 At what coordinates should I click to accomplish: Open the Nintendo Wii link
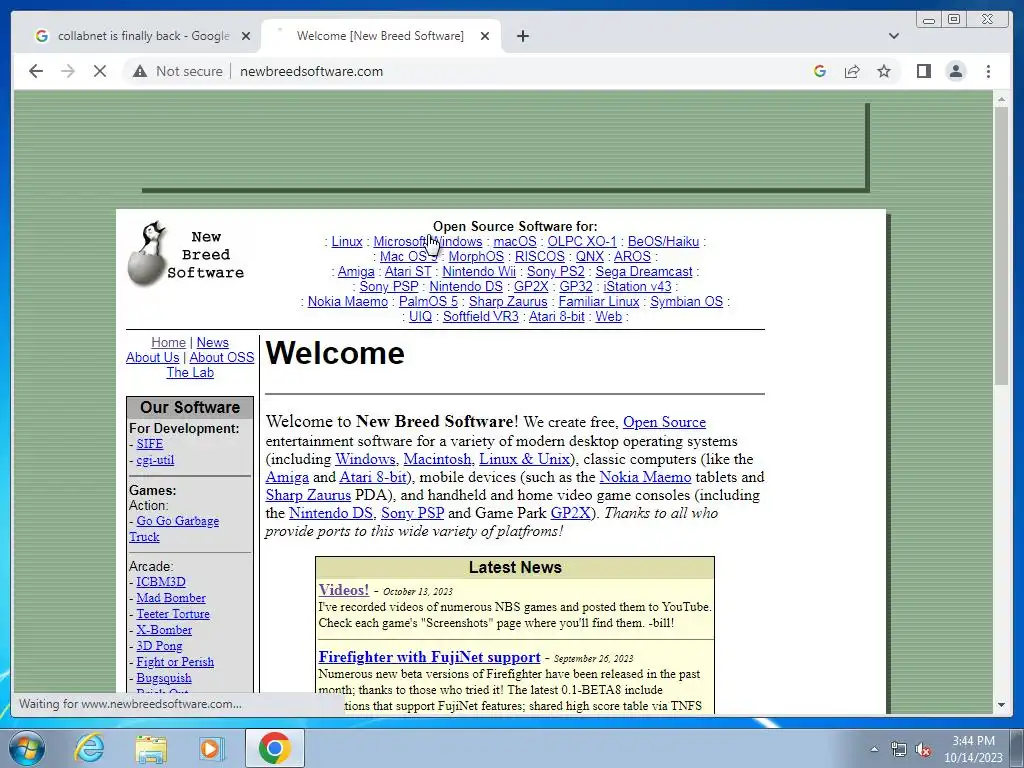pos(479,272)
